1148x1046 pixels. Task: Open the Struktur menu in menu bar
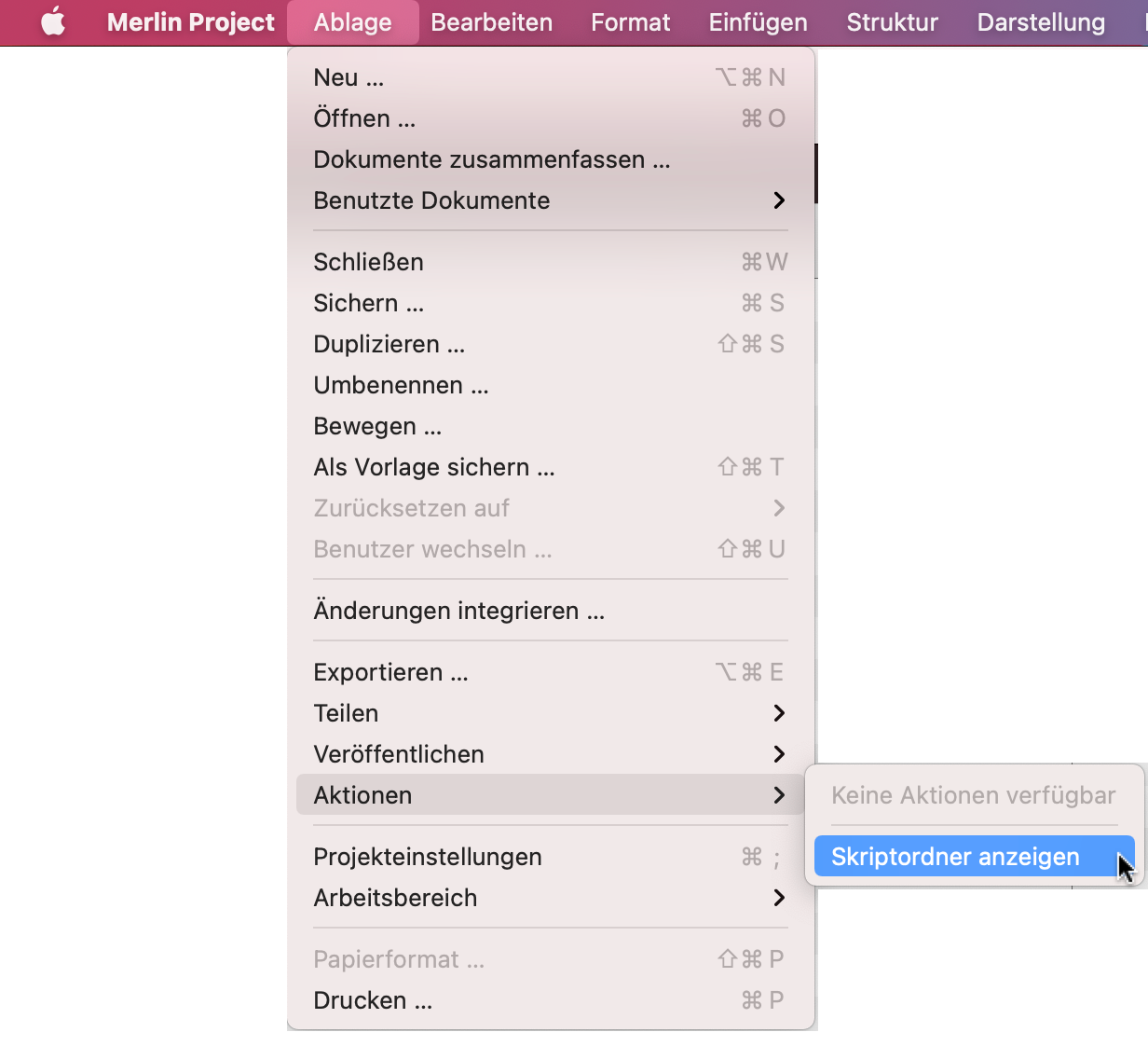[x=892, y=22]
